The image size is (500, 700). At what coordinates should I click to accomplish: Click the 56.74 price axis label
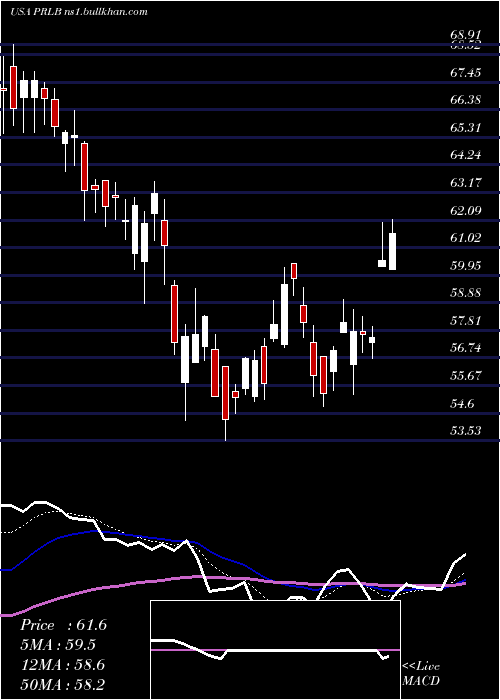tap(467, 348)
